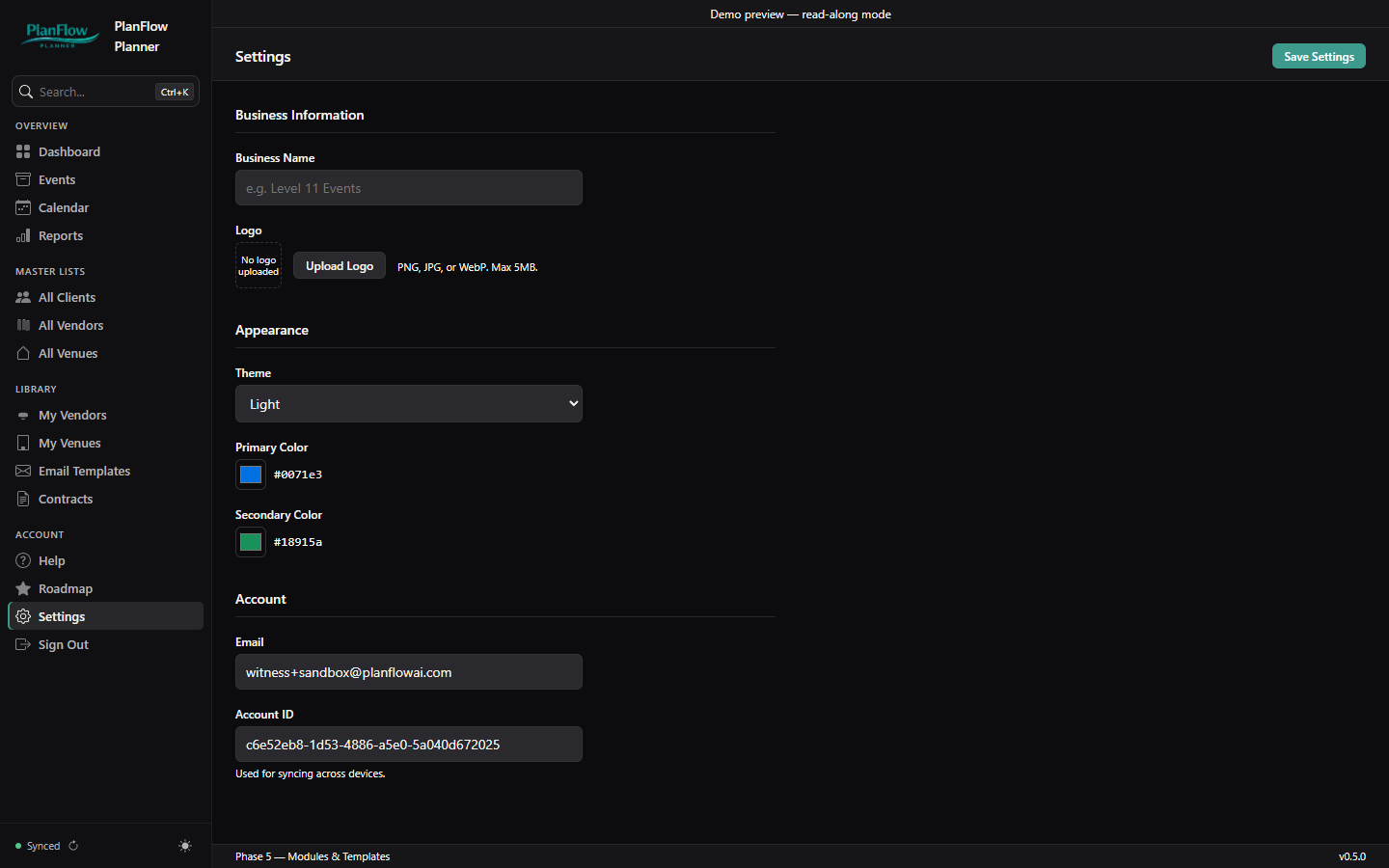This screenshot has height=868, width=1389.
Task: Click the #0071e3 color value
Action: pos(298,475)
